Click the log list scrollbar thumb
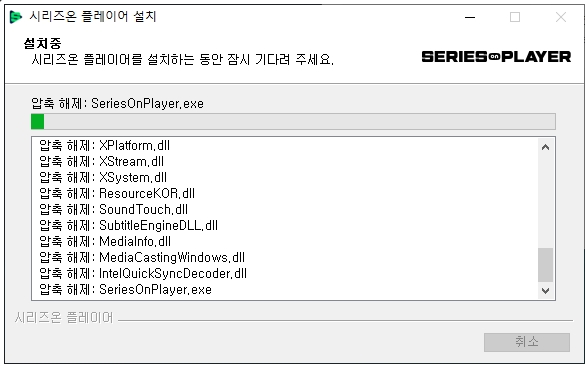The width and height of the screenshot is (585, 366). (x=545, y=265)
